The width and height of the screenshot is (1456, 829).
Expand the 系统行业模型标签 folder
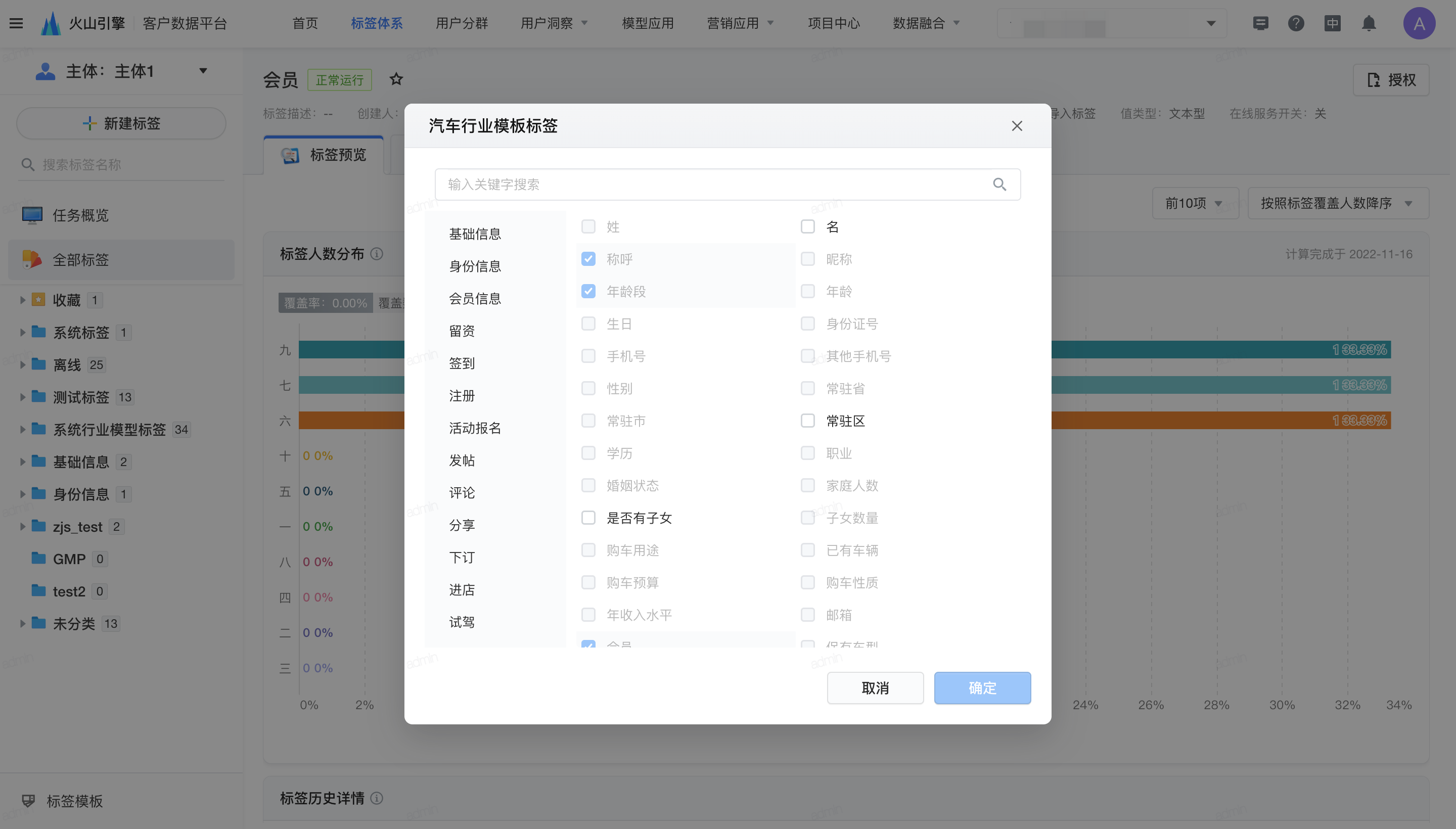point(23,429)
